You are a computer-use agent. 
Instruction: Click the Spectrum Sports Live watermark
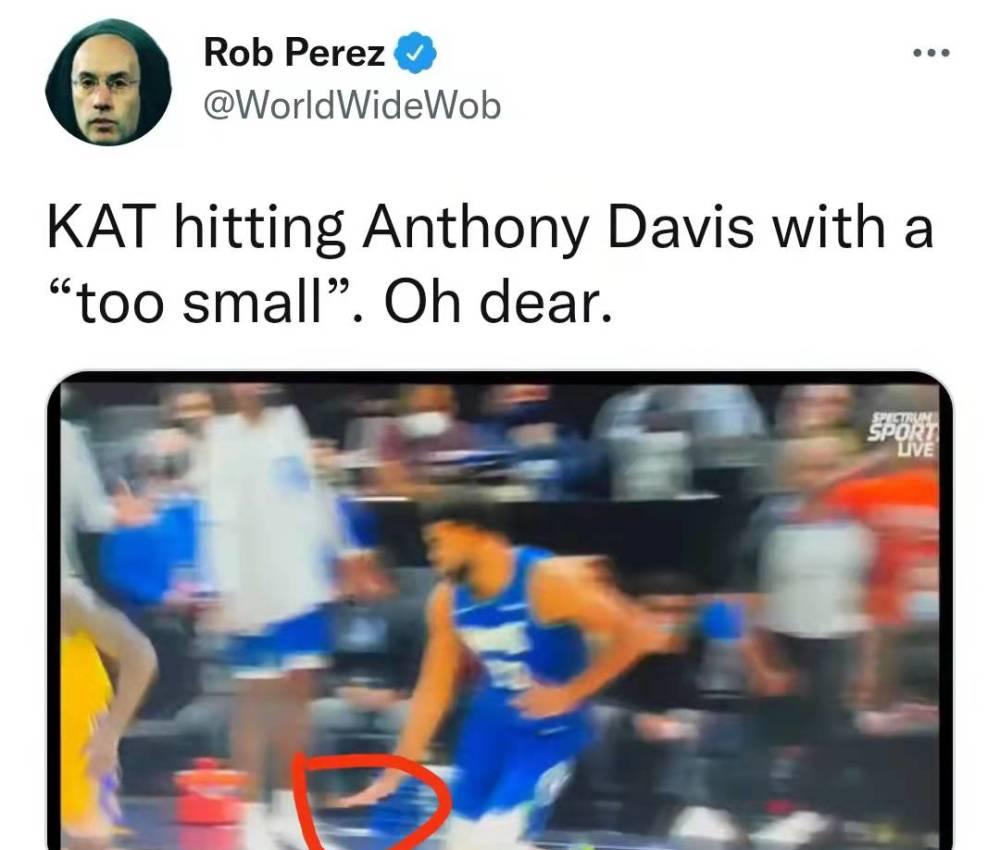click(904, 435)
